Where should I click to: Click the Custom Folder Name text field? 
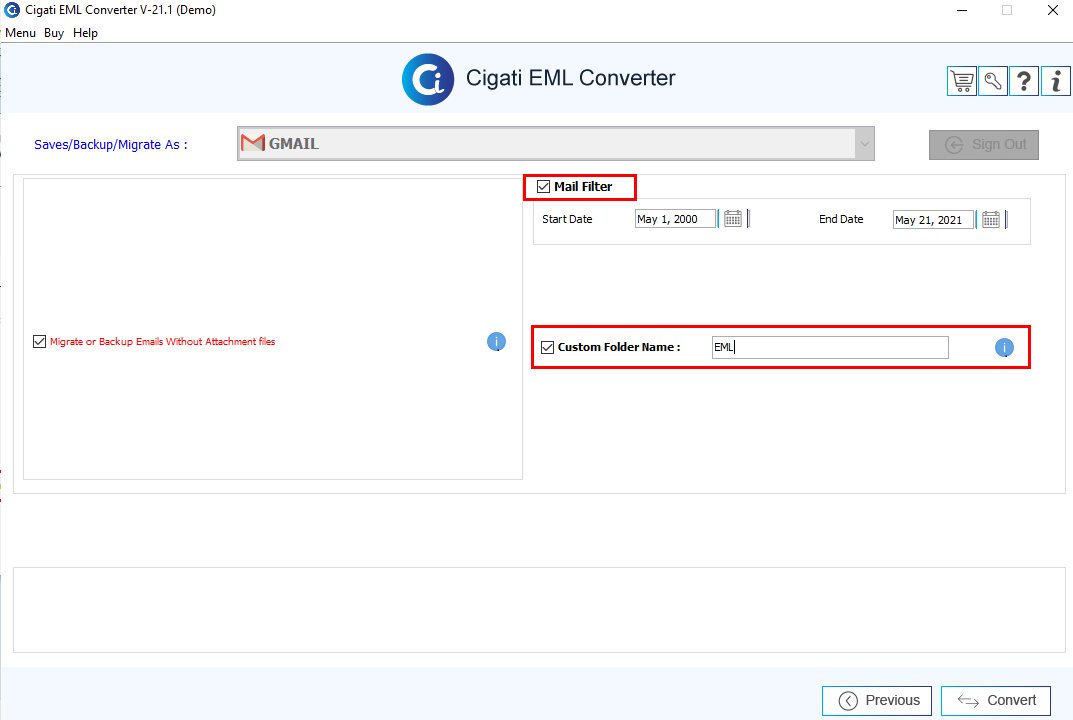tap(830, 348)
